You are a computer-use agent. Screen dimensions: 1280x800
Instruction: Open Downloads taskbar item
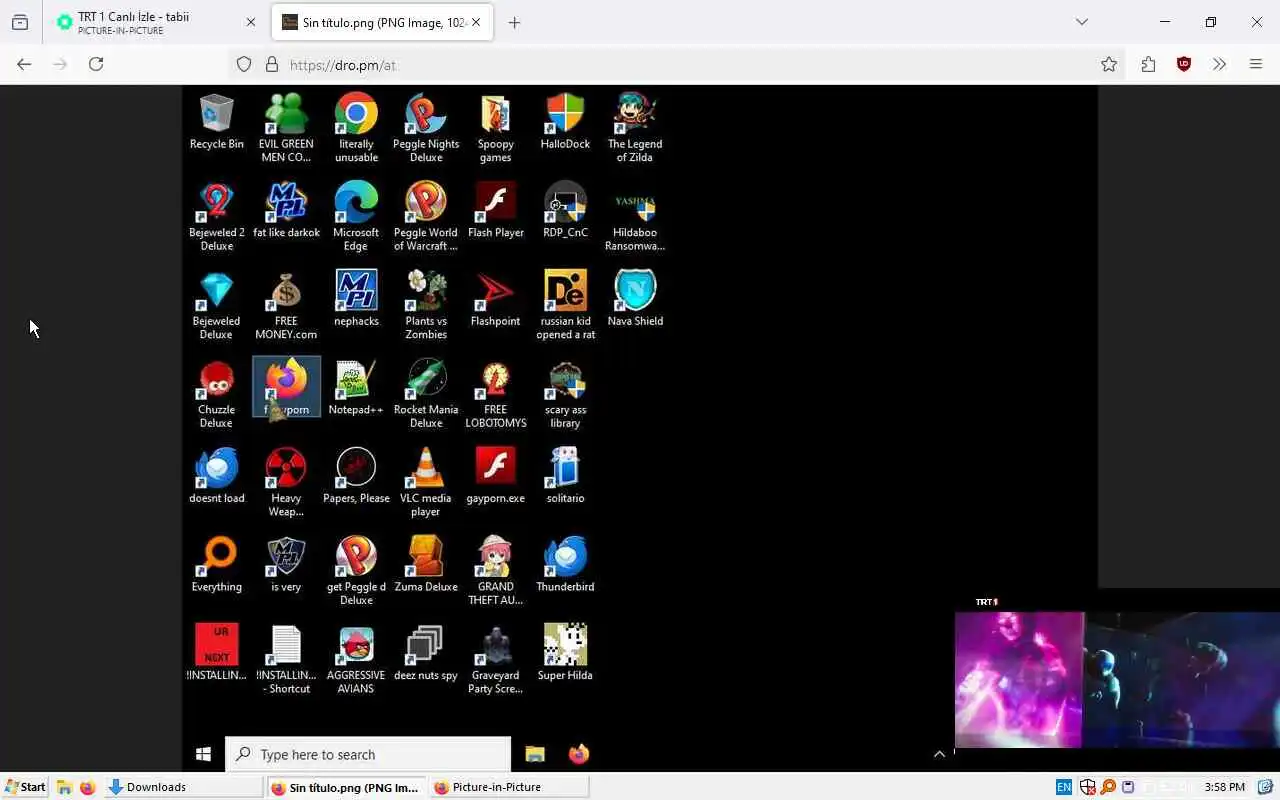tap(183, 787)
